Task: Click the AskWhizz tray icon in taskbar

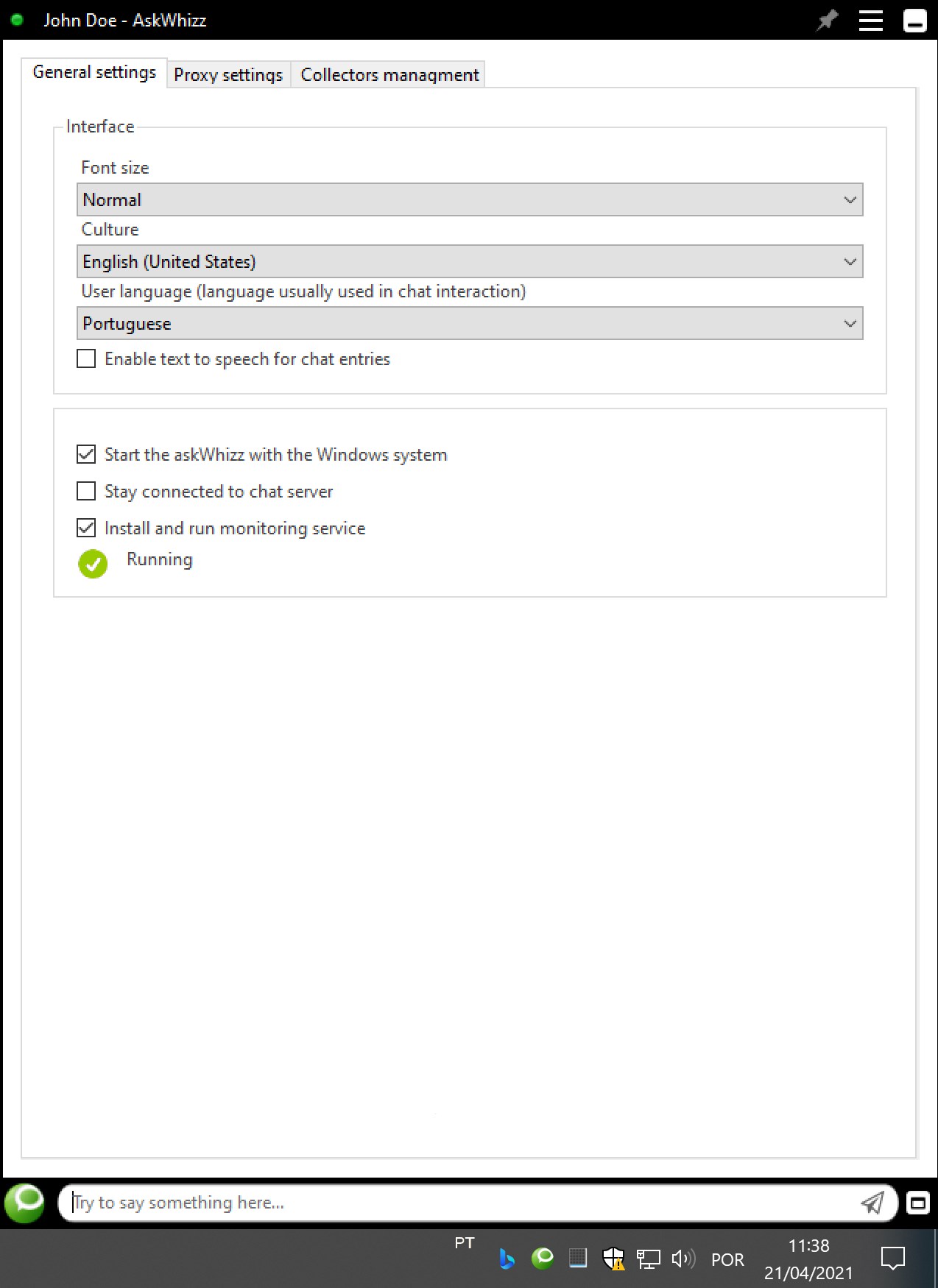Action: 543,1258
